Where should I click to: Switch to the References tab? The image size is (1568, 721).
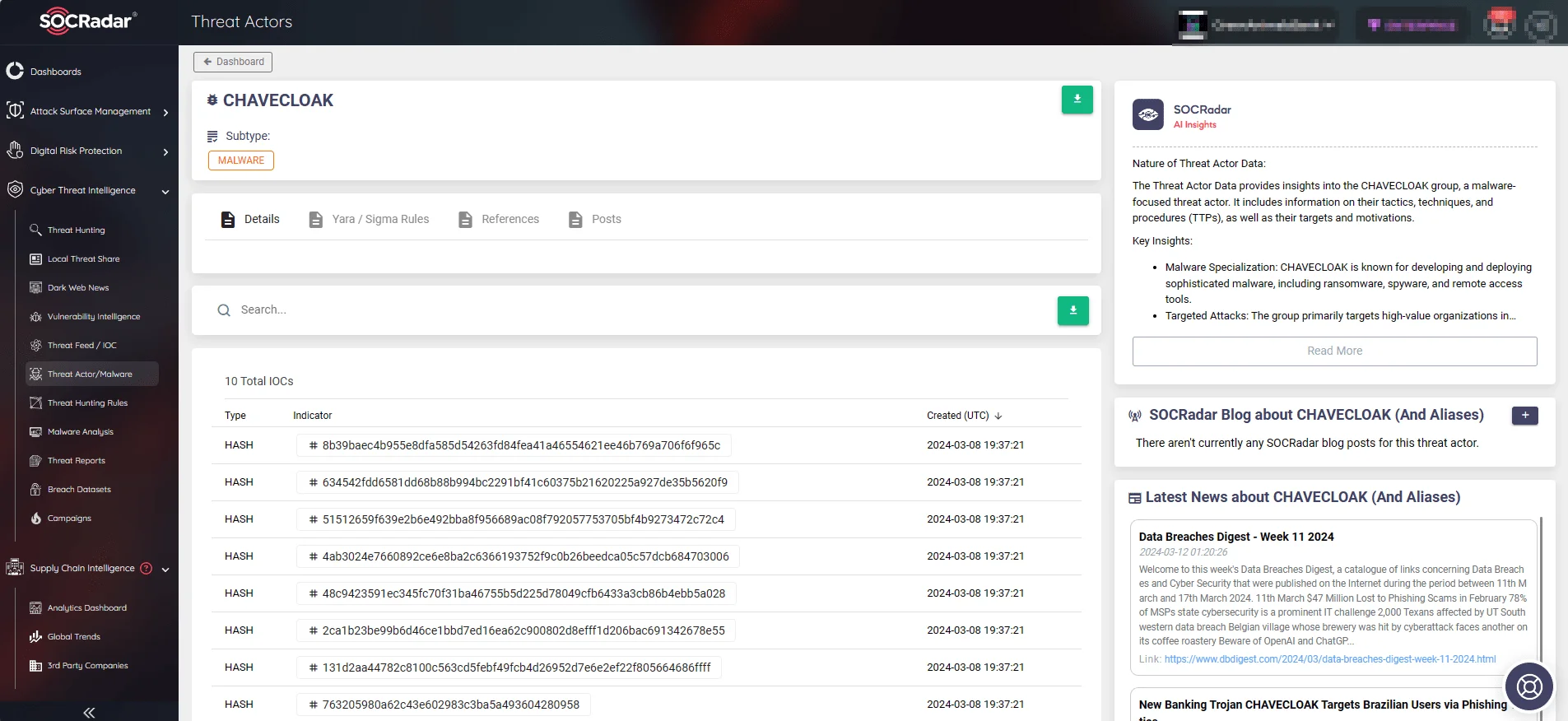498,219
